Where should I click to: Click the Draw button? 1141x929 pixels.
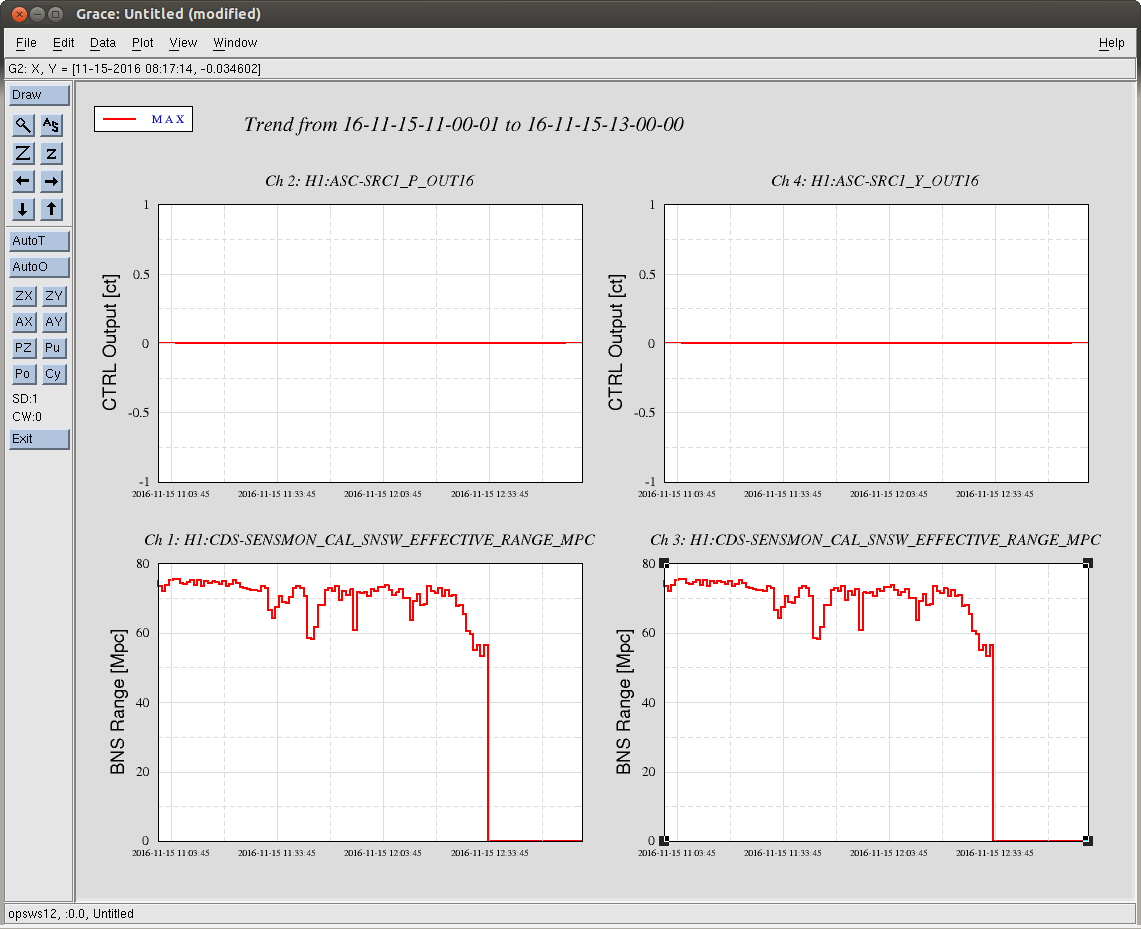click(39, 95)
